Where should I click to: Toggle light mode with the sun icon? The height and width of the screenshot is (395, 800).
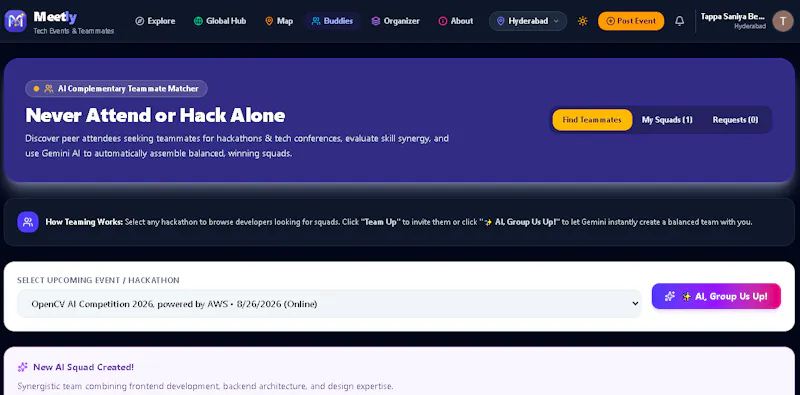583,21
